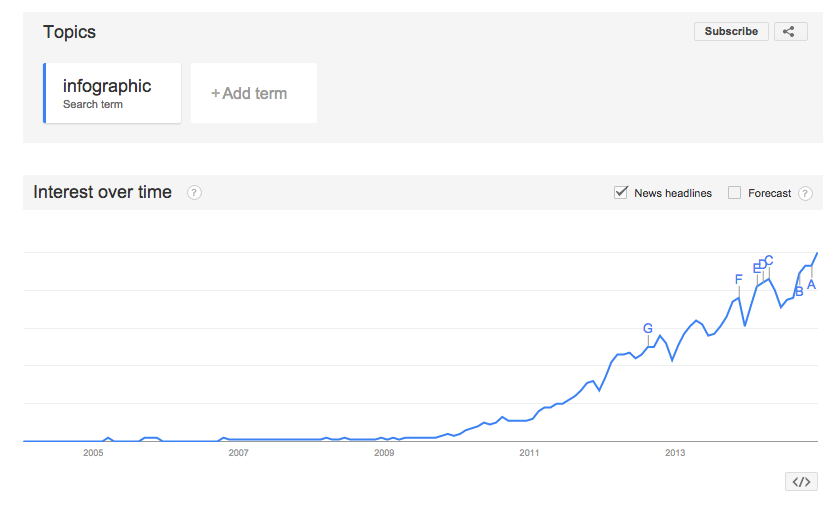Click the 2011 label on the time axis
The width and height of the screenshot is (834, 511).
[530, 453]
